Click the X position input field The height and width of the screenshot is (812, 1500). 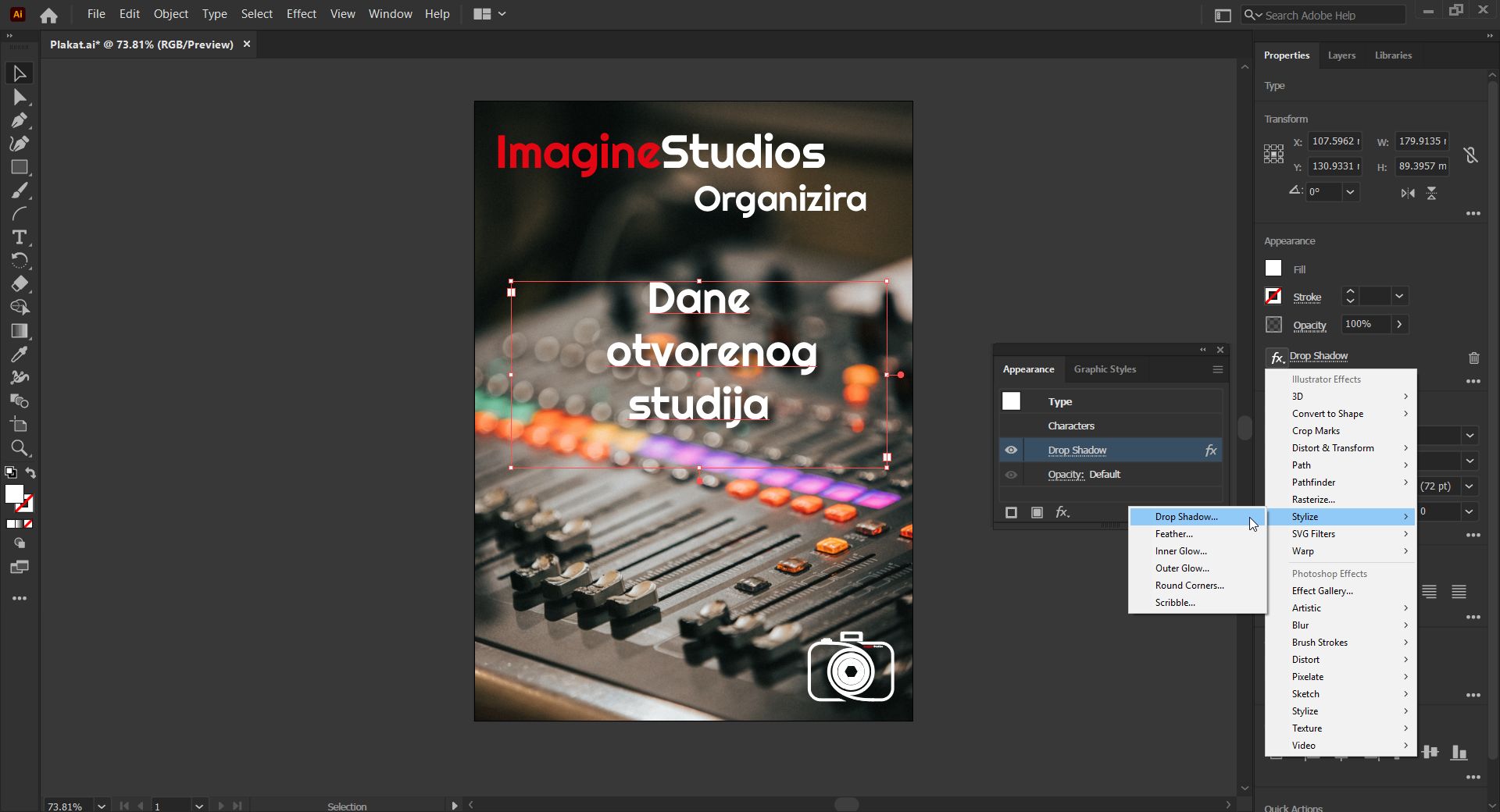point(1335,141)
